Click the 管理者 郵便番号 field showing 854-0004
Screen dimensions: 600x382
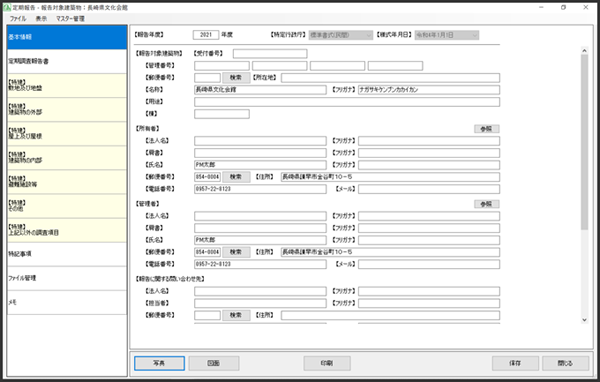pyautogui.click(x=207, y=252)
